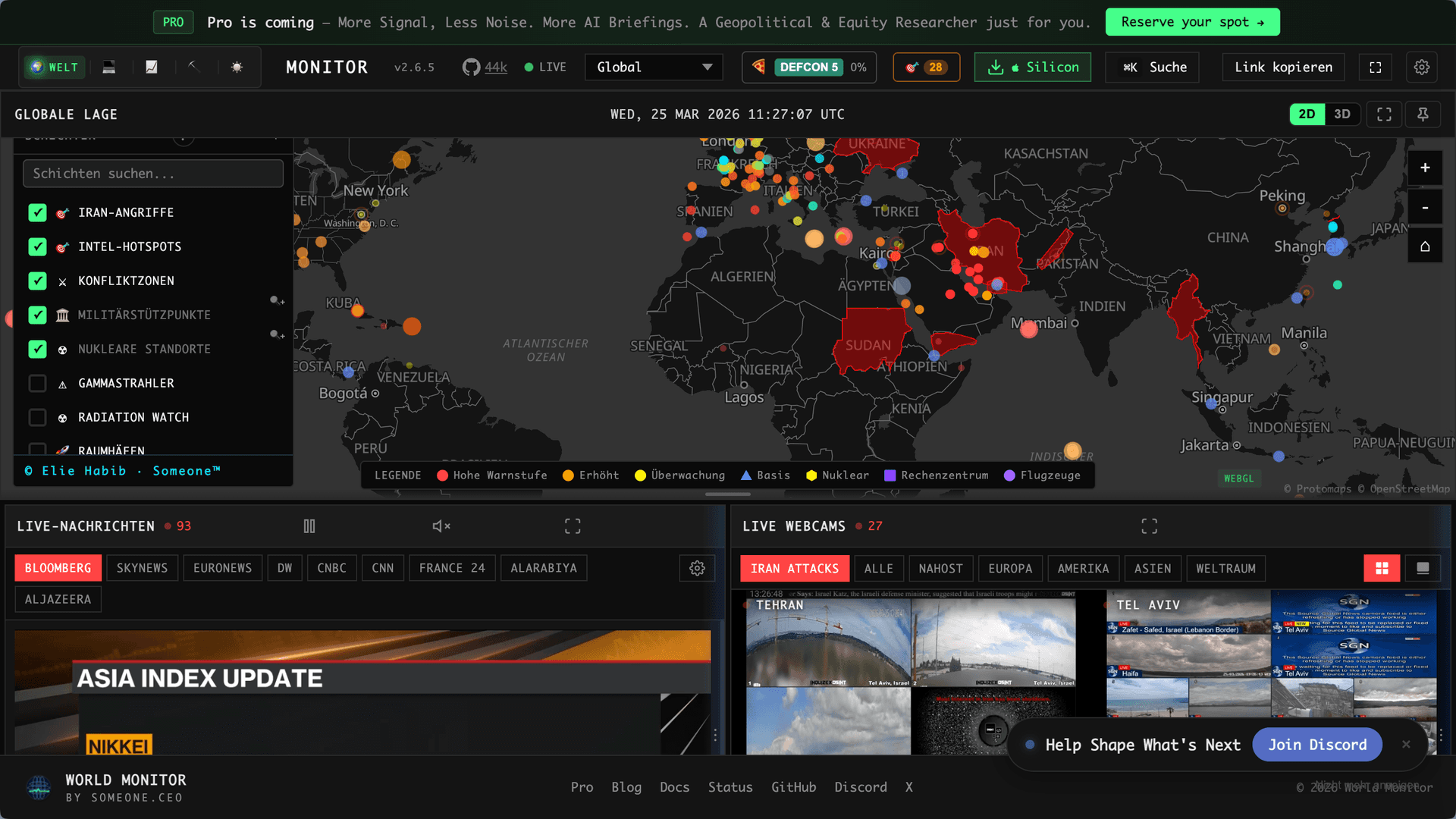
Task: Select the pickaxe tool icon in the header
Action: coord(194,67)
